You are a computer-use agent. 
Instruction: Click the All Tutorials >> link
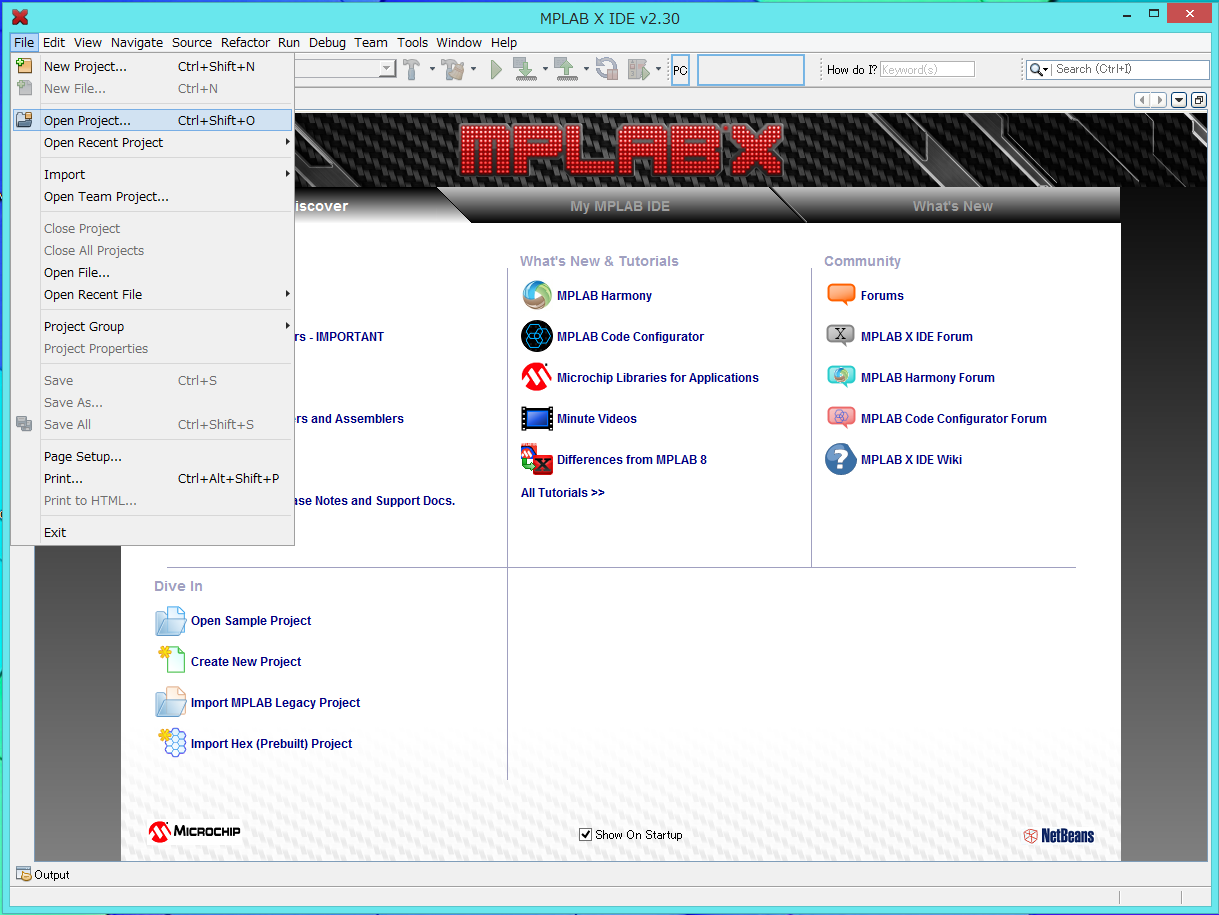[x=563, y=493]
